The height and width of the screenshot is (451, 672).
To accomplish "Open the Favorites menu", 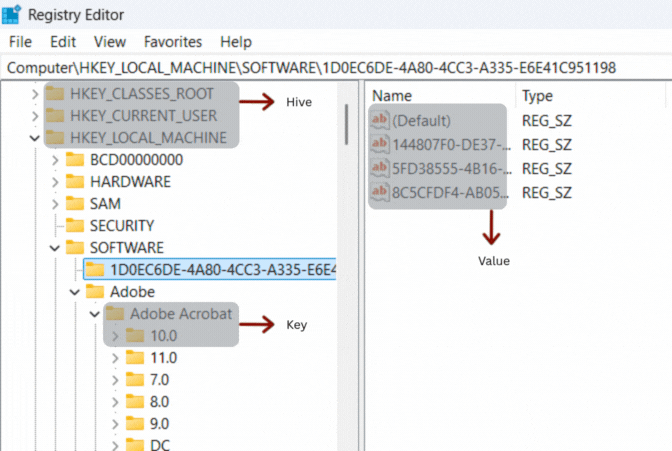I will (x=173, y=42).
